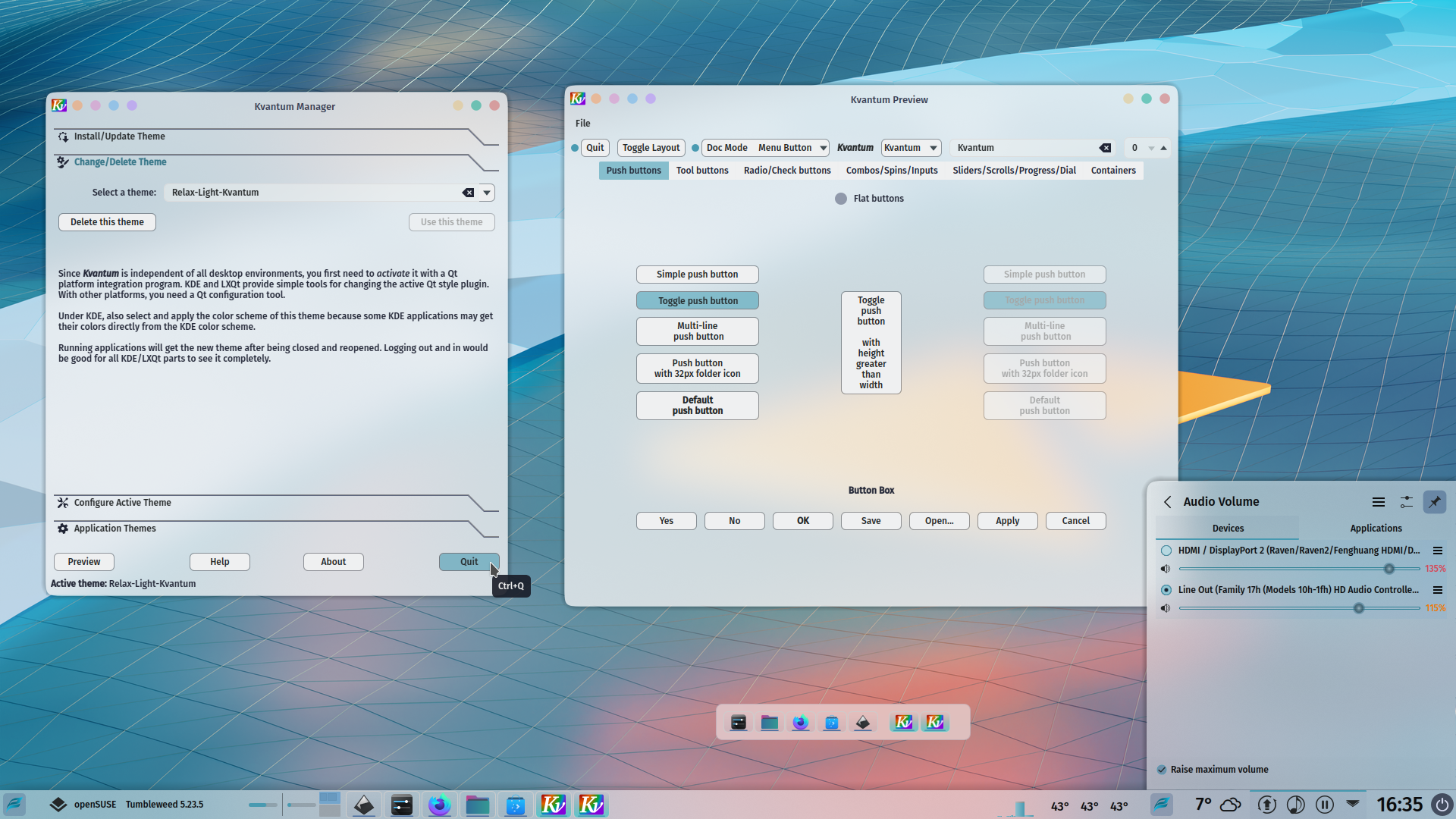This screenshot has height=819, width=1456.
Task: Increase the spin box value in Preview
Action: click(1163, 148)
